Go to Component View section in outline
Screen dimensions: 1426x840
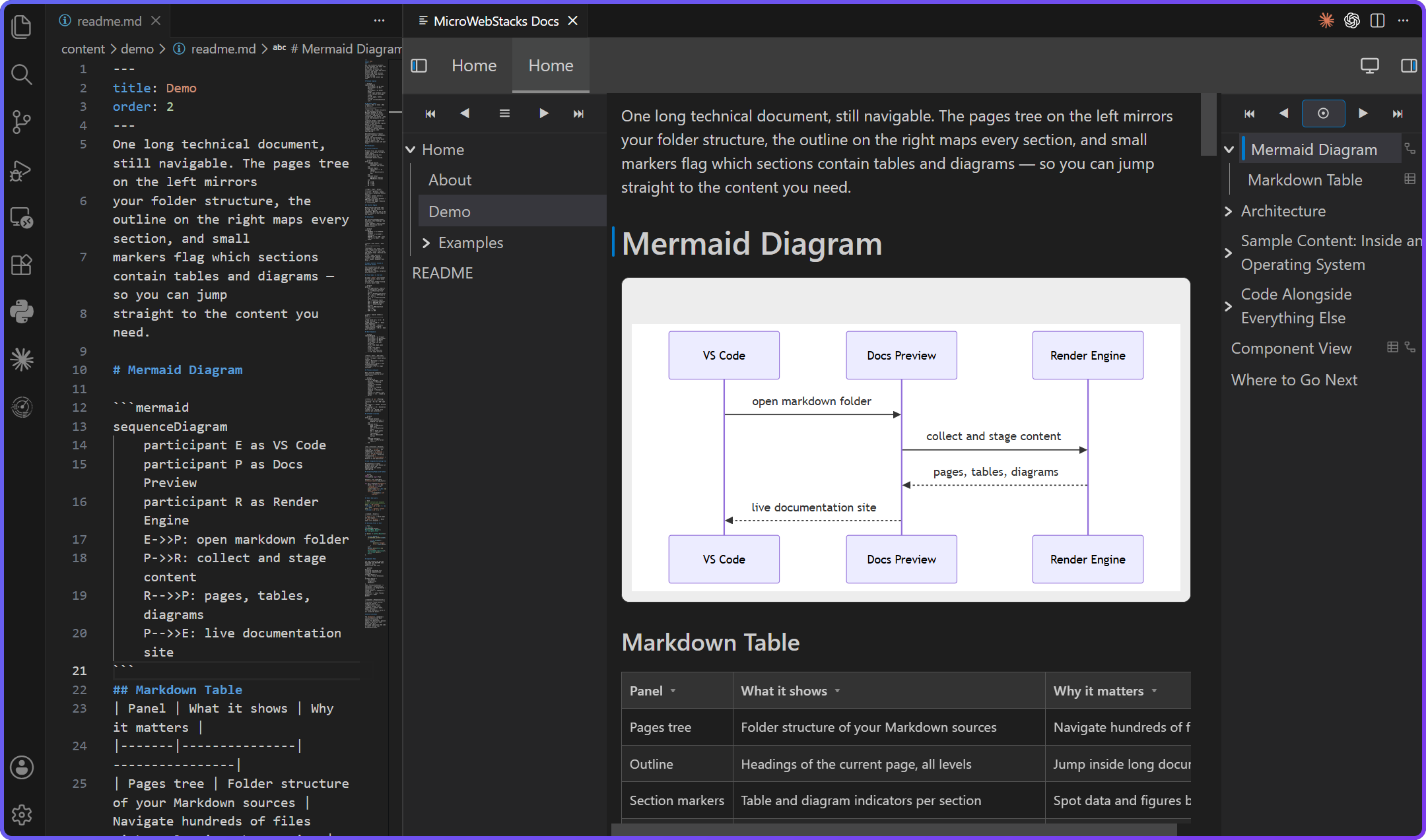(1291, 348)
